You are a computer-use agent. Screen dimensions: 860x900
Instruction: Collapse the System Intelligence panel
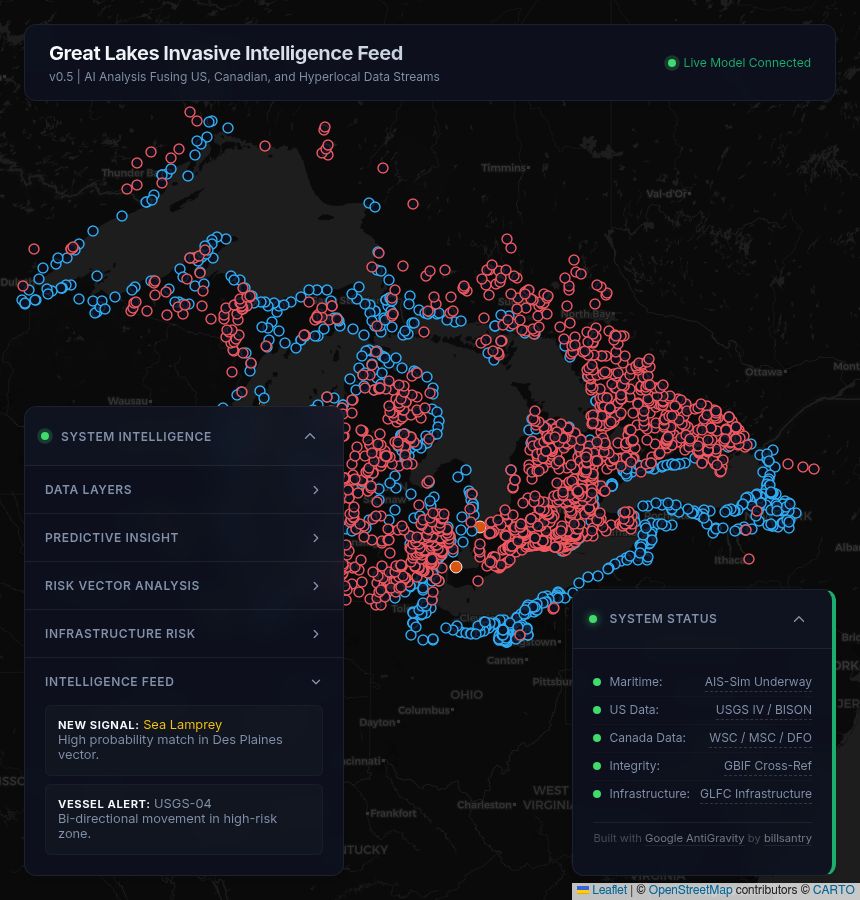[310, 436]
